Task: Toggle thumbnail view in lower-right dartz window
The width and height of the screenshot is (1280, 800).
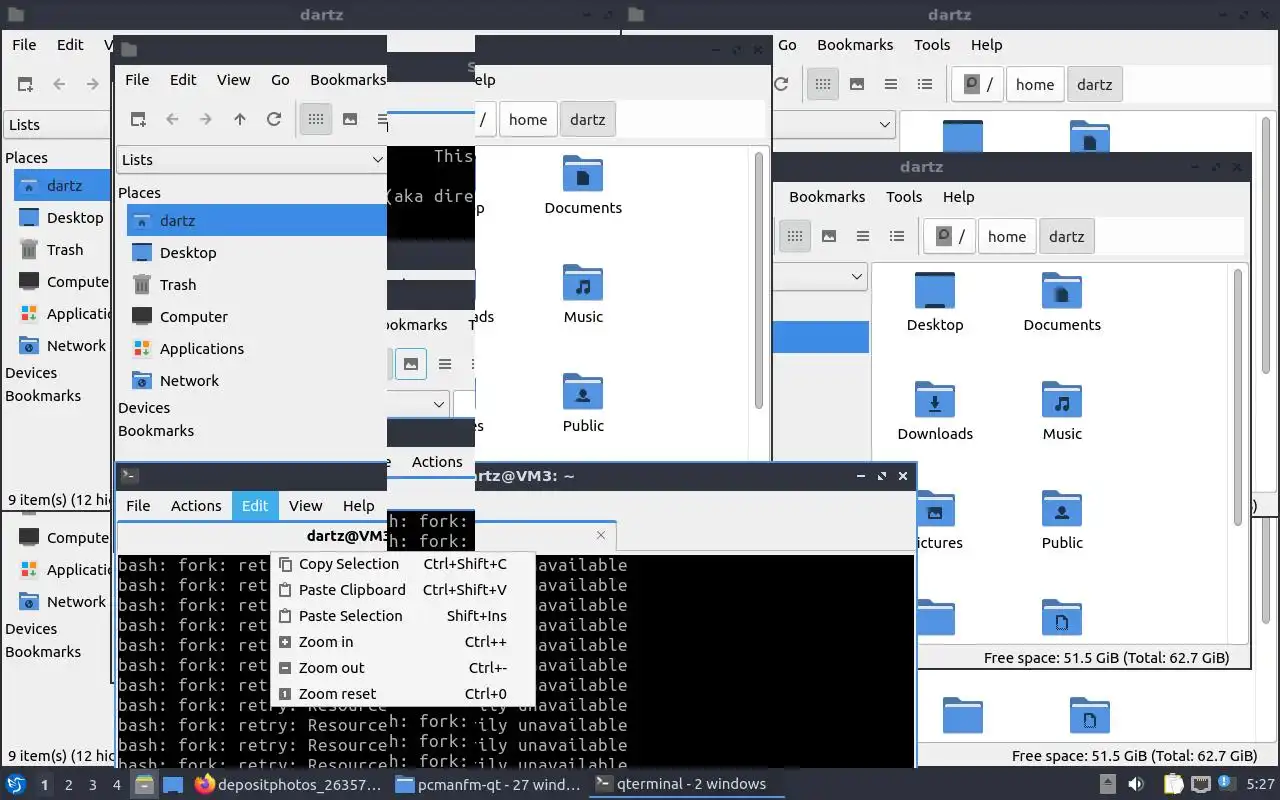Action: click(x=829, y=236)
